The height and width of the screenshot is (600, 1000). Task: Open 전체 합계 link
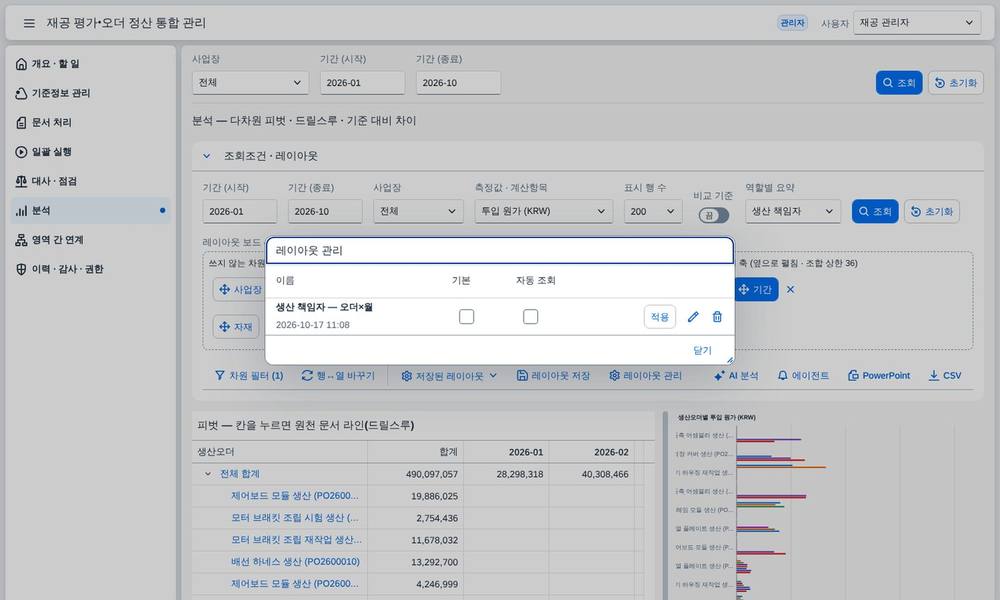point(240,474)
